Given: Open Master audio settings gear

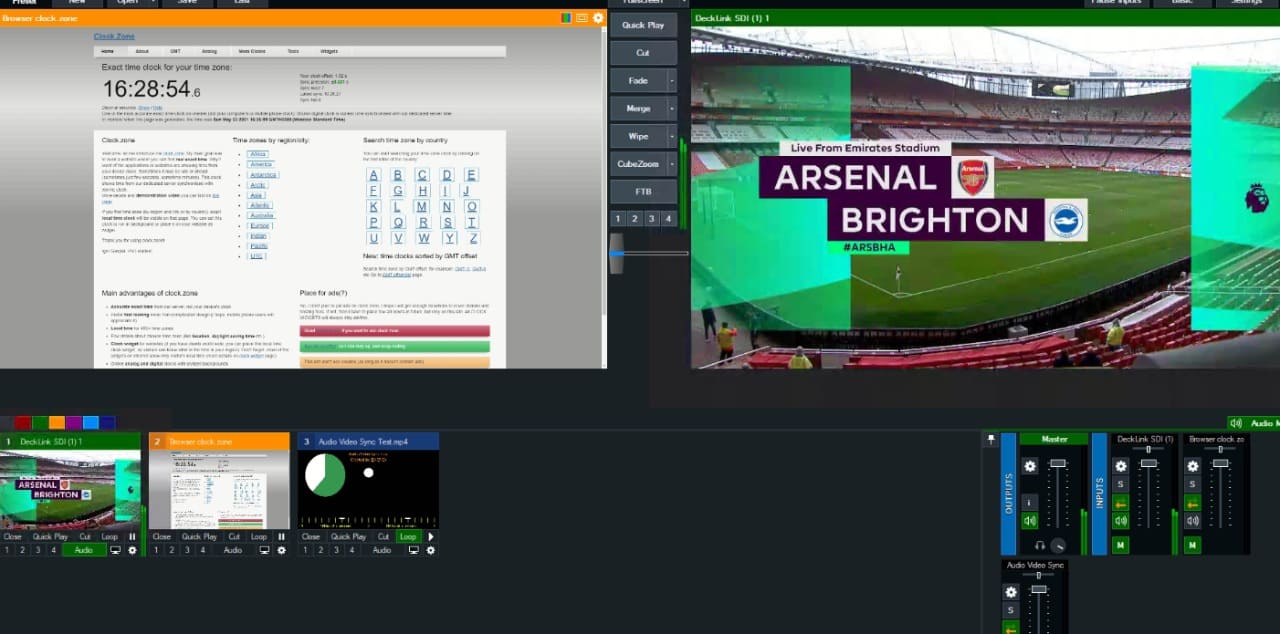Looking at the screenshot, I should (1030, 466).
